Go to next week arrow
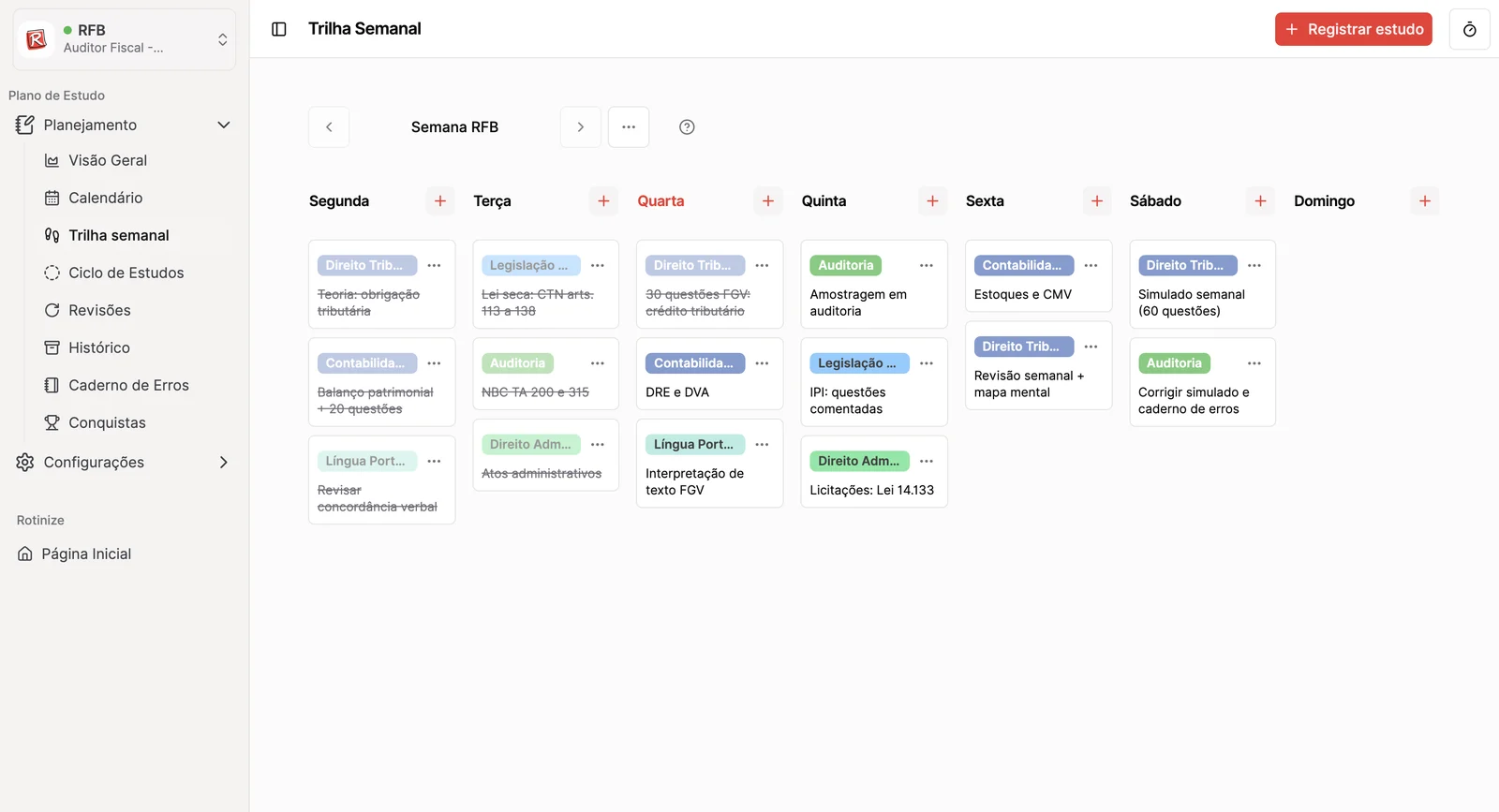The height and width of the screenshot is (812, 1499). [581, 127]
